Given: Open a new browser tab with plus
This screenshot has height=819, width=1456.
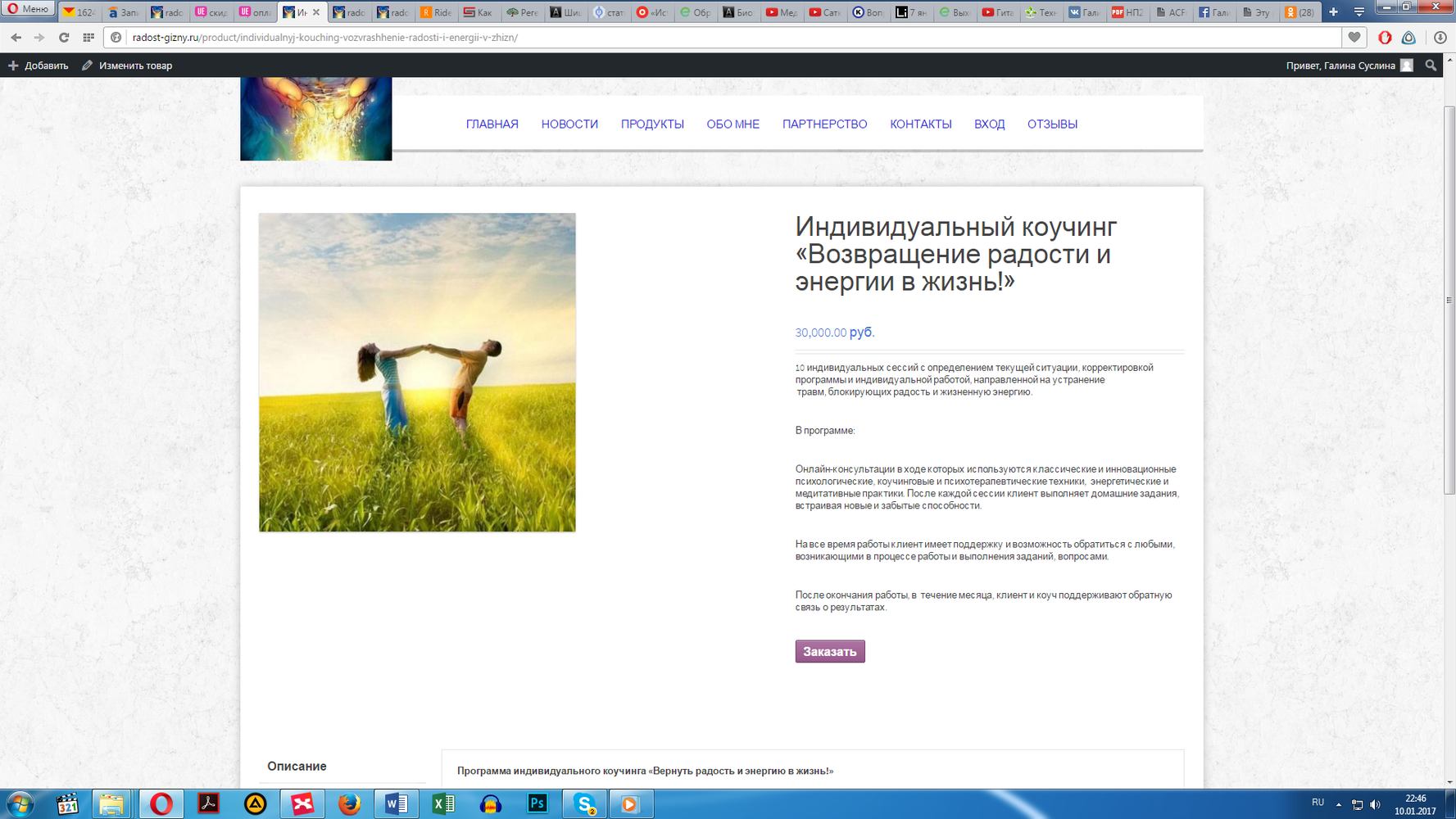Looking at the screenshot, I should click(1333, 12).
